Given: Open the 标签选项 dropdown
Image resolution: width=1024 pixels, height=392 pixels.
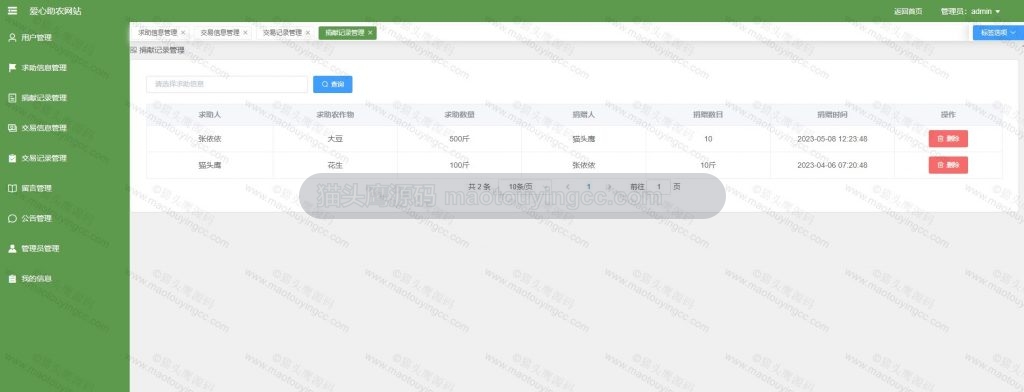Looking at the screenshot, I should point(999,33).
